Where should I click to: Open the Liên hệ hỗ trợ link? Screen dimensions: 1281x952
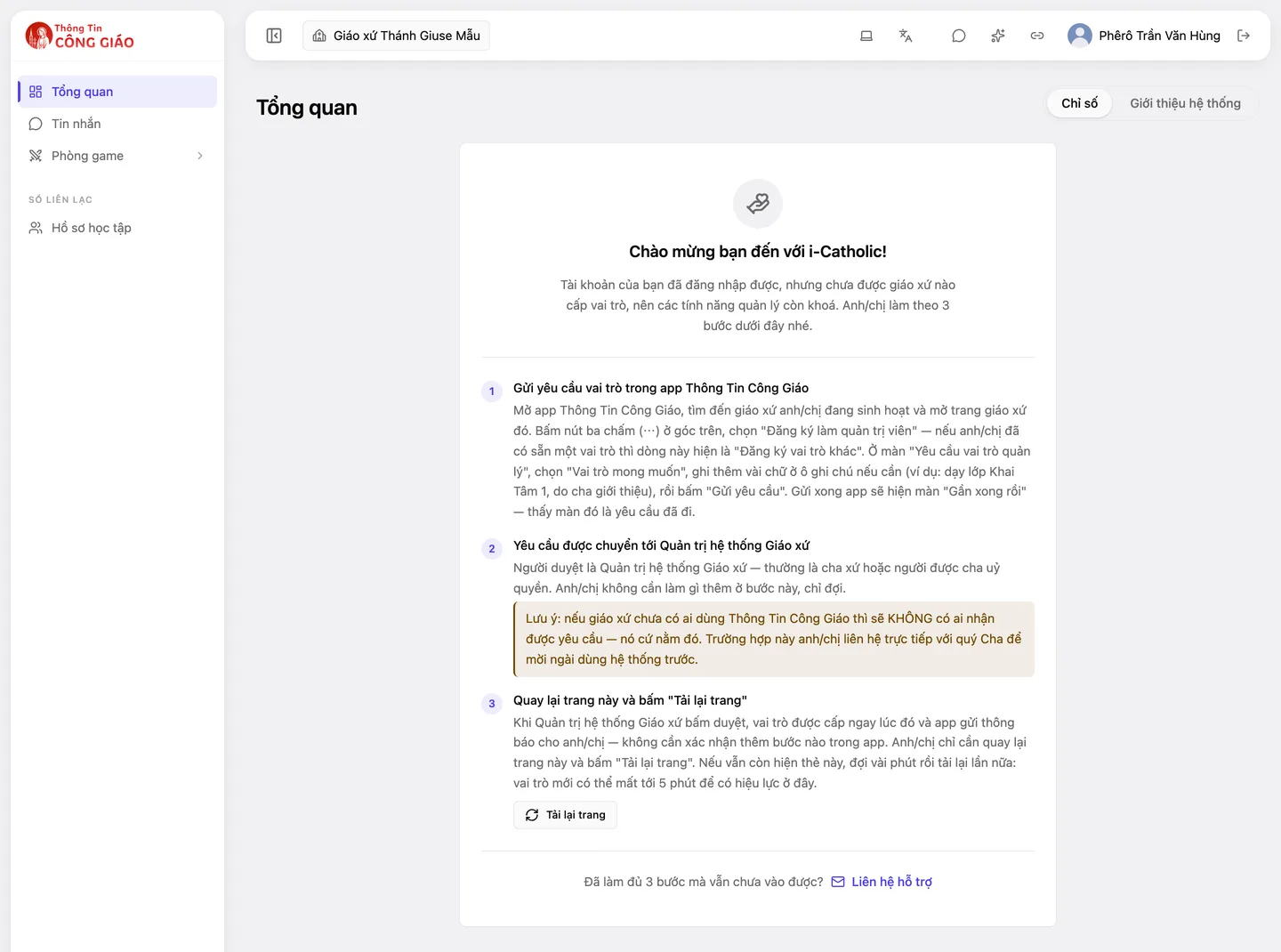pyautogui.click(x=882, y=882)
